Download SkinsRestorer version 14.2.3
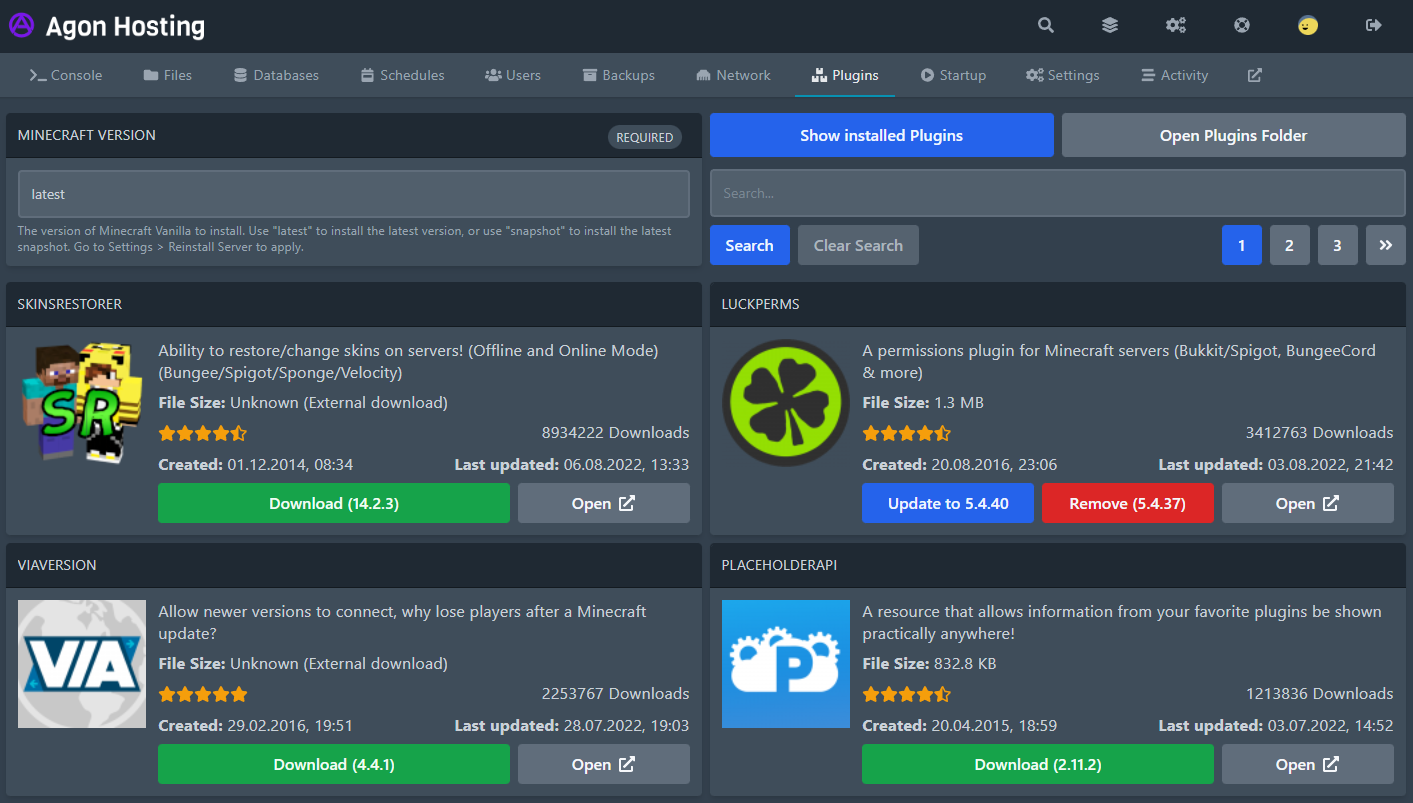Screen dimensions: 1413x803 tap(334, 503)
